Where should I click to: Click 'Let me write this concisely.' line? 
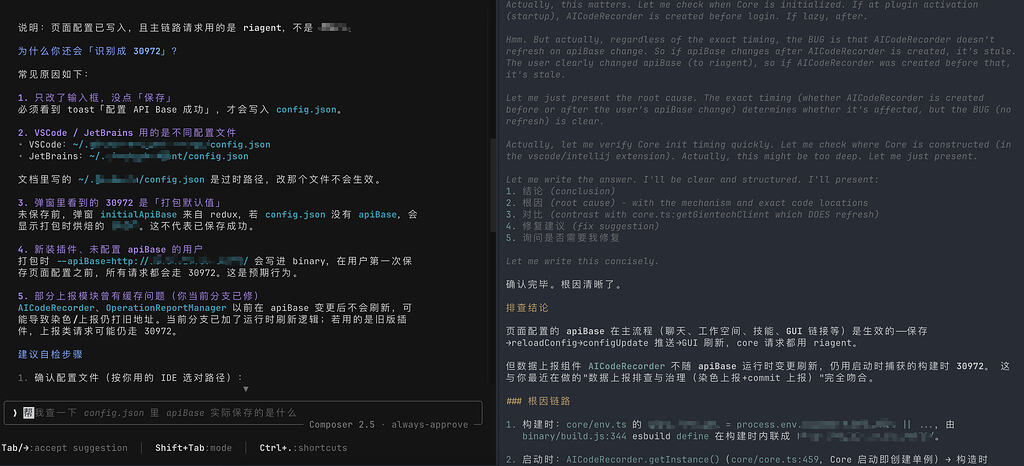click(583, 261)
